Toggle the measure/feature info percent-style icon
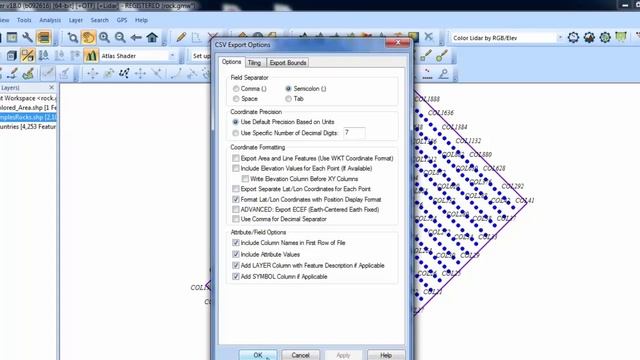This screenshot has height=360, width=640. (x=27, y=56)
